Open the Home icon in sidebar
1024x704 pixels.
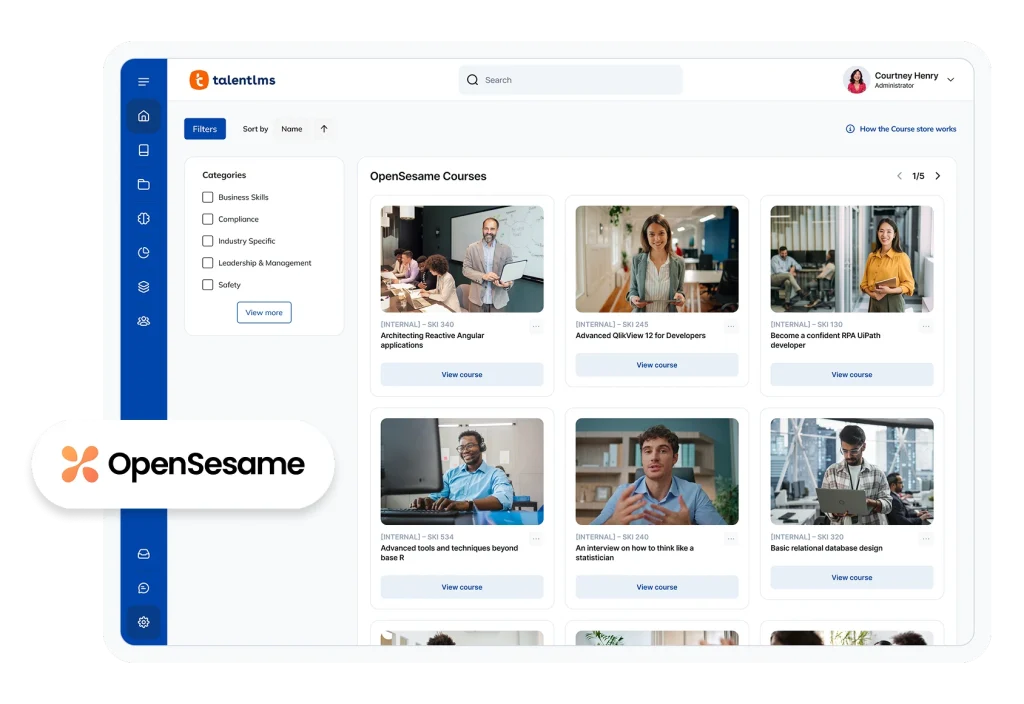tap(143, 116)
